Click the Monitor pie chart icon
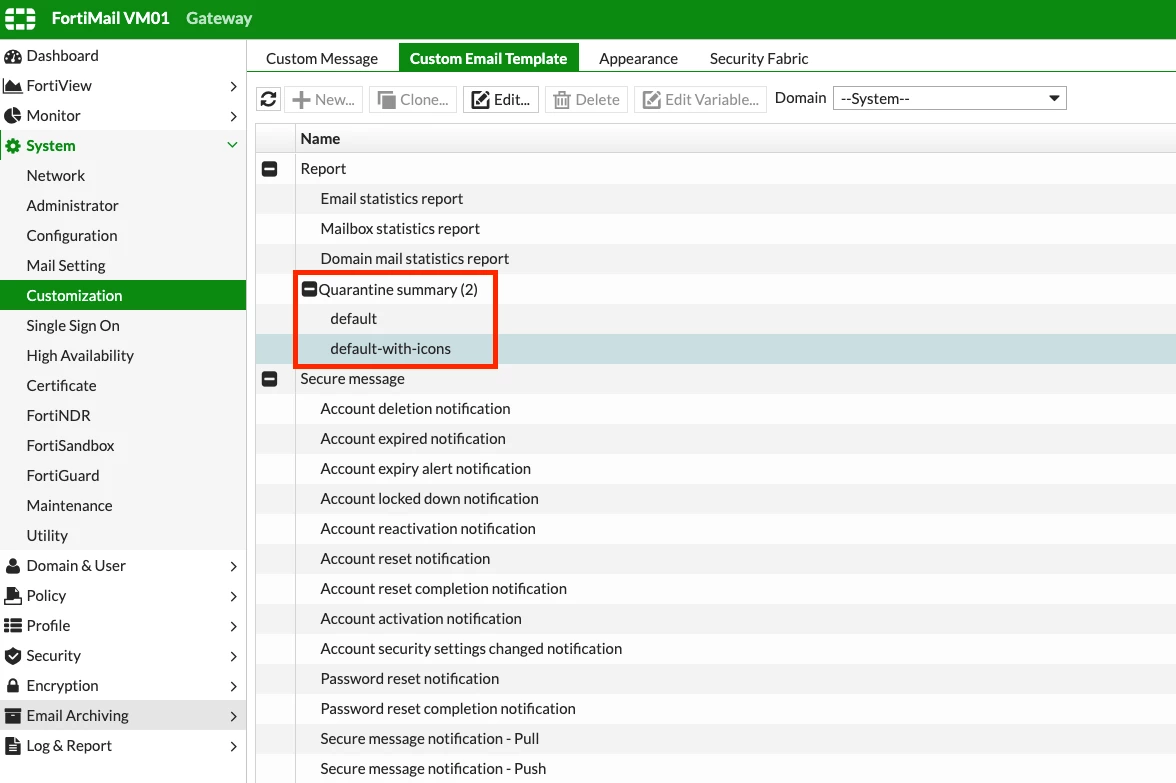Viewport: 1176px width, 783px height. click(13, 116)
